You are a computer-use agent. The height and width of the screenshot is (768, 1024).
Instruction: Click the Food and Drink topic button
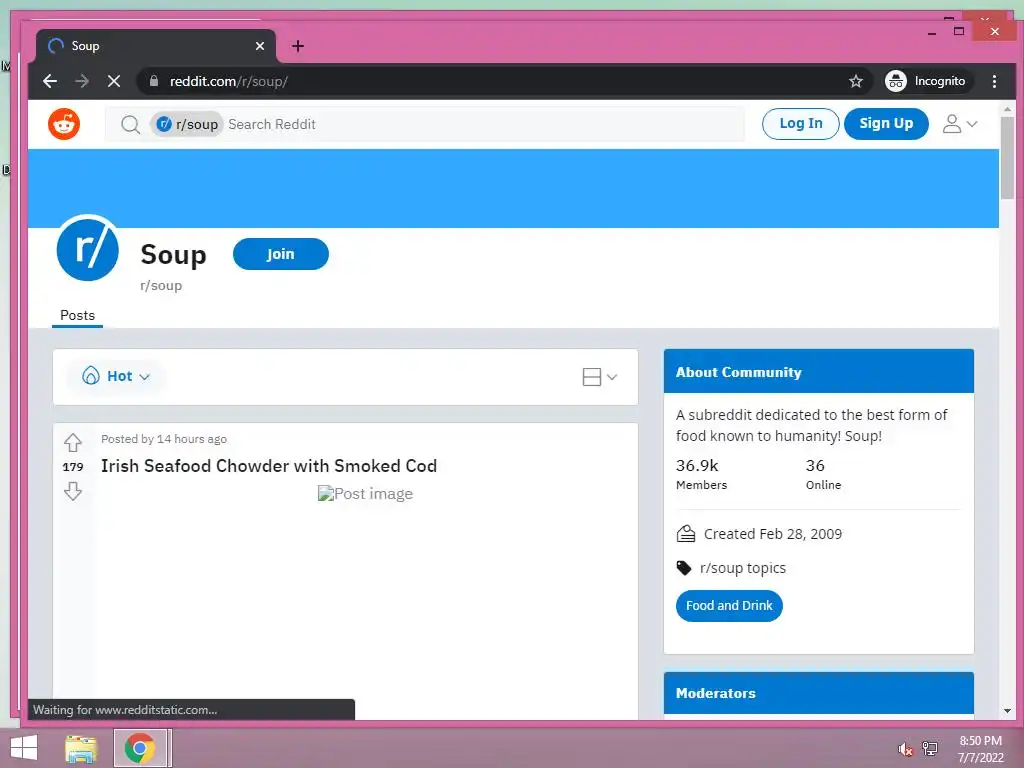(729, 605)
